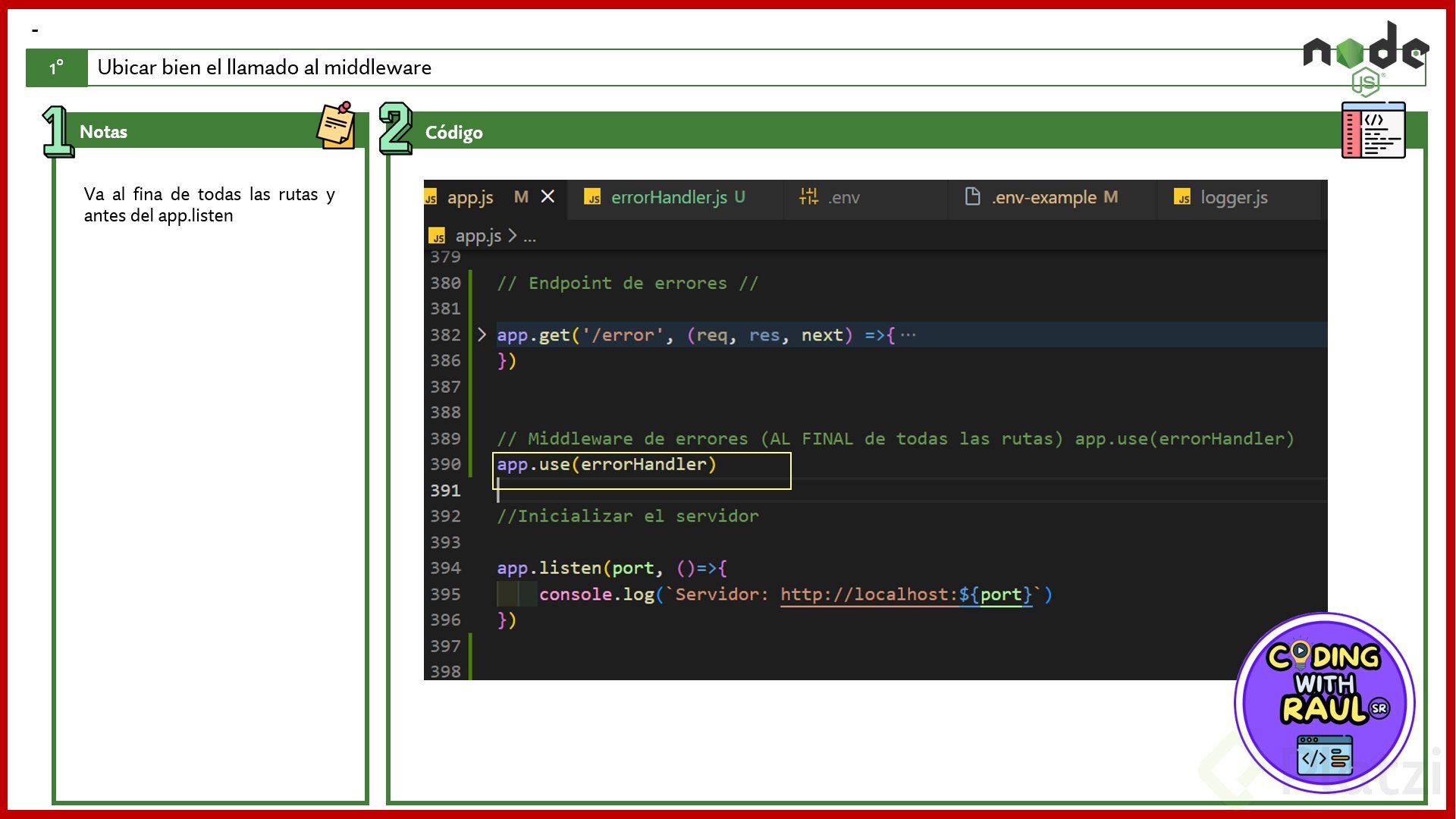Image resolution: width=1456 pixels, height=819 pixels.
Task: Click the breadcrumb ellipsis after app.js
Action: pos(529,237)
